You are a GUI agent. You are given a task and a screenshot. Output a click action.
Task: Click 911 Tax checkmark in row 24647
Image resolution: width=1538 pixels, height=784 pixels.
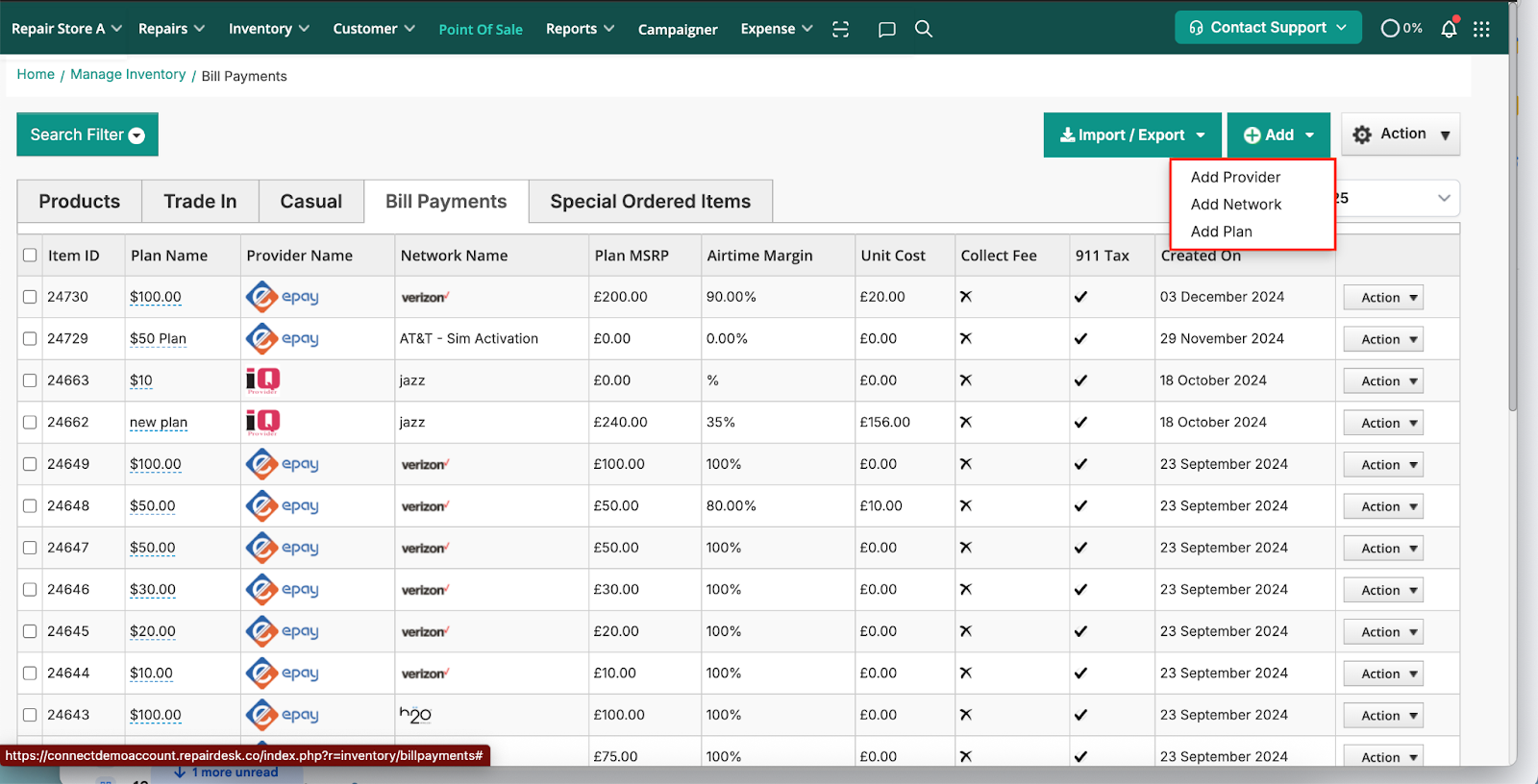point(1081,548)
